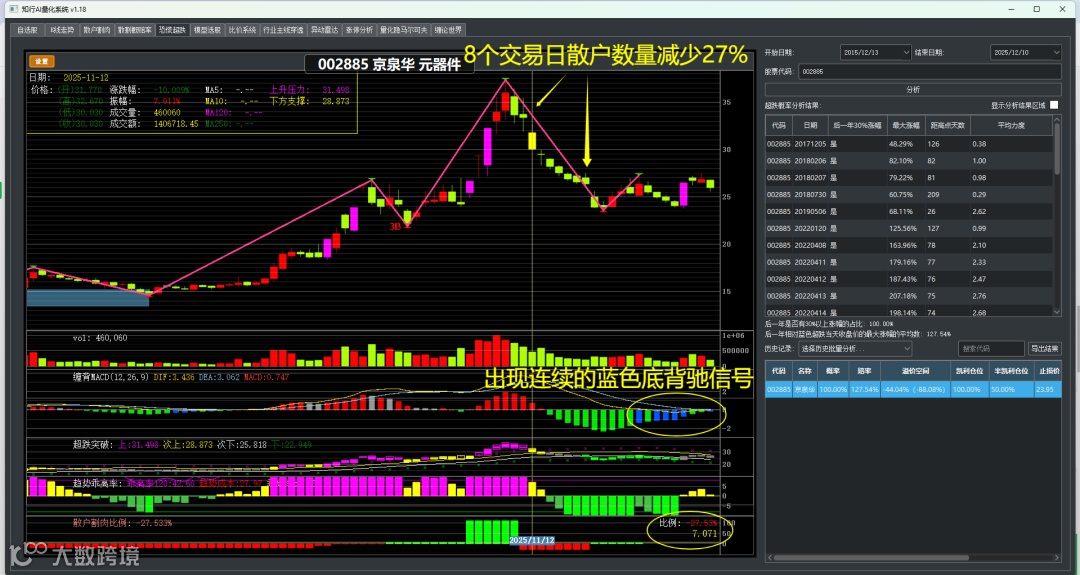Click the 赔率 column header
Viewport: 1080px width, 575px height.
point(864,370)
